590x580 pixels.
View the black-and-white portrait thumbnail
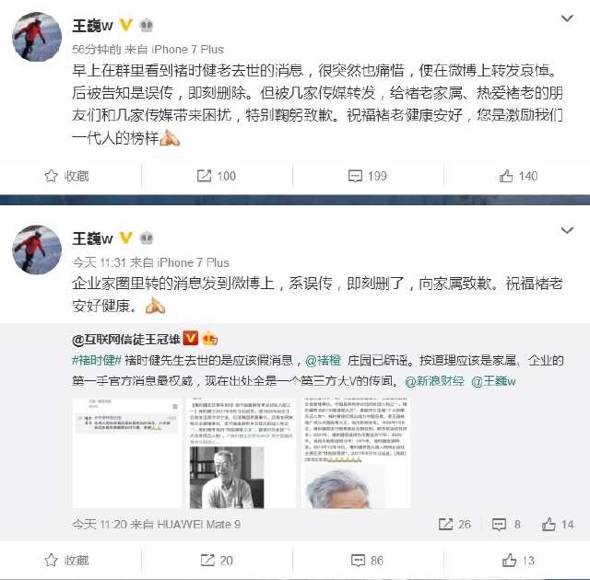[227, 477]
